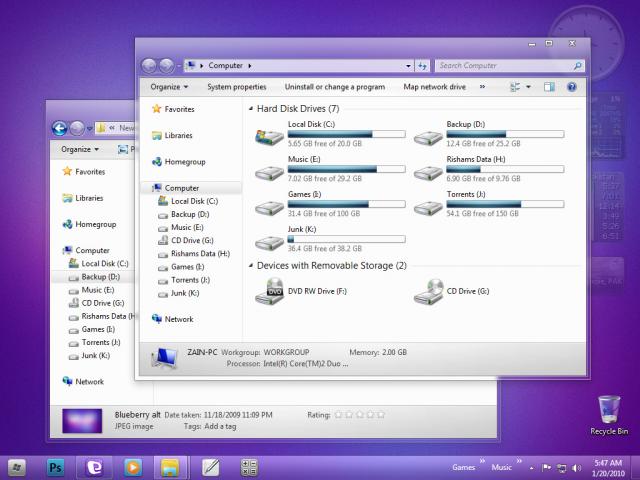Click Map network drive in toolbar
This screenshot has height=480, width=640.
(435, 87)
